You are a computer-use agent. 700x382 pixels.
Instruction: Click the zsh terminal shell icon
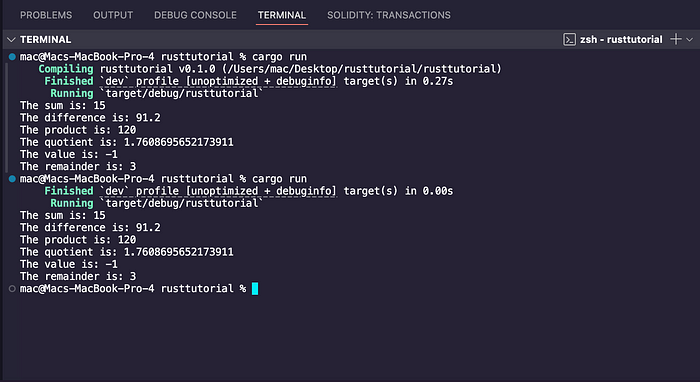tap(569, 40)
